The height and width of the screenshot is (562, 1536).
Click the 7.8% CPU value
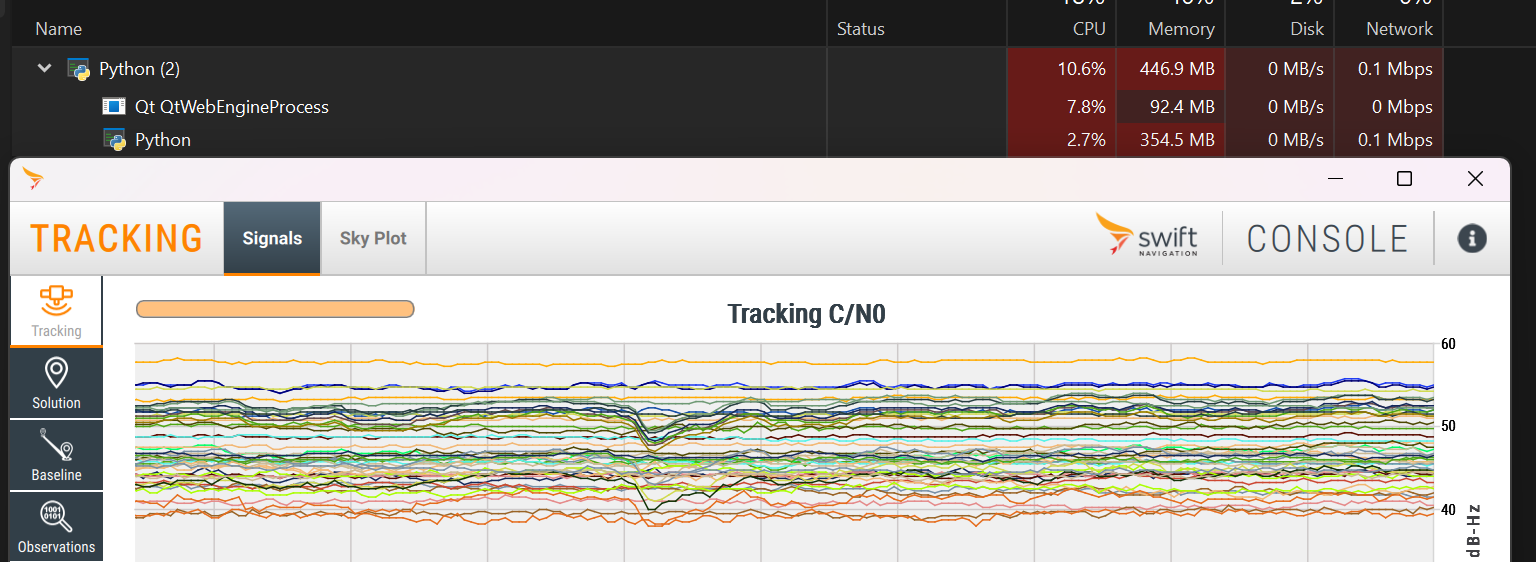pyautogui.click(x=1086, y=106)
